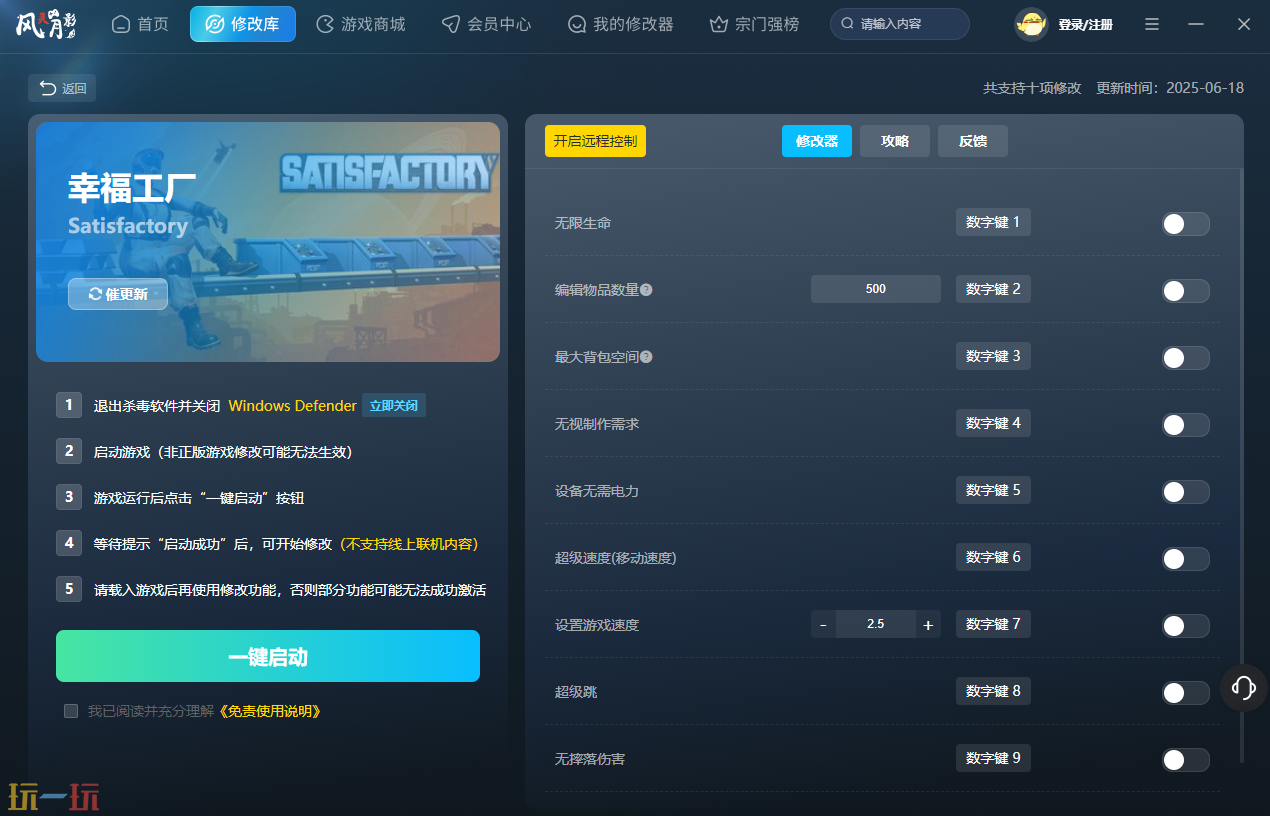Click the 数字键 8 hotkey button
Screen dimensions: 1270x816
click(x=993, y=691)
